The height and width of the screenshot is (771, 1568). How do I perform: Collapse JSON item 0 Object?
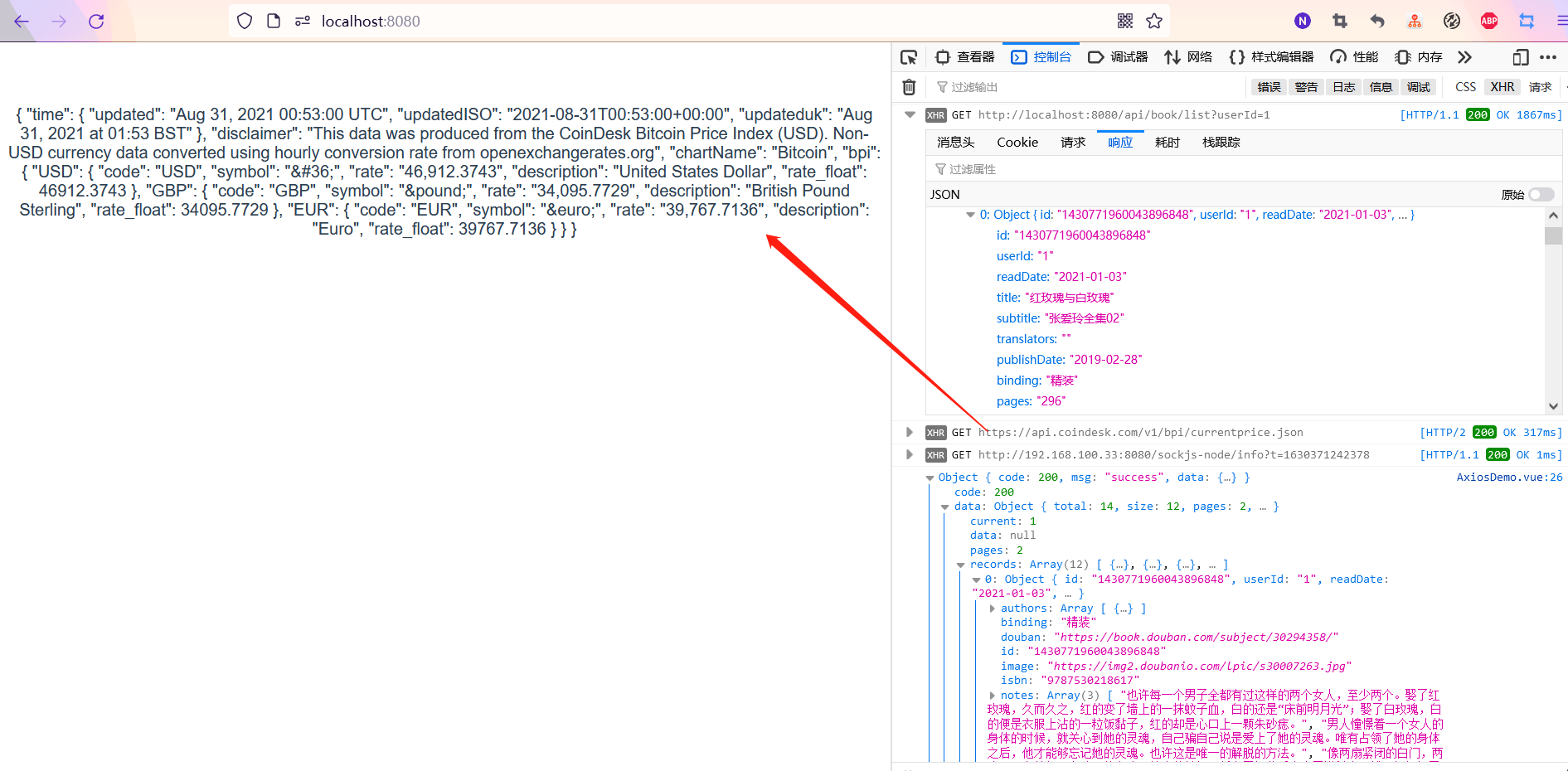pyautogui.click(x=970, y=215)
